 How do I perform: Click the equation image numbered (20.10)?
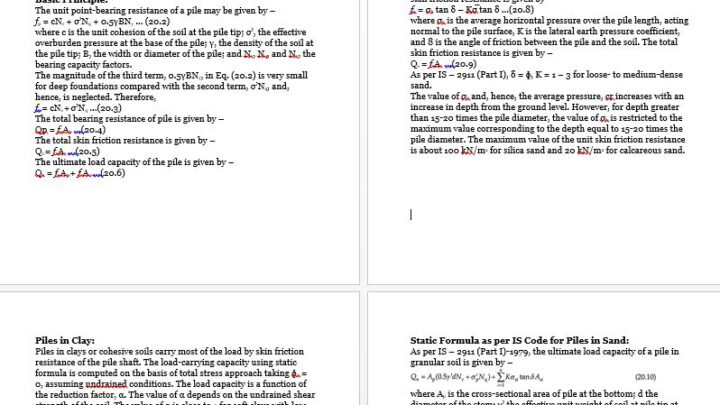pyautogui.click(x=533, y=377)
